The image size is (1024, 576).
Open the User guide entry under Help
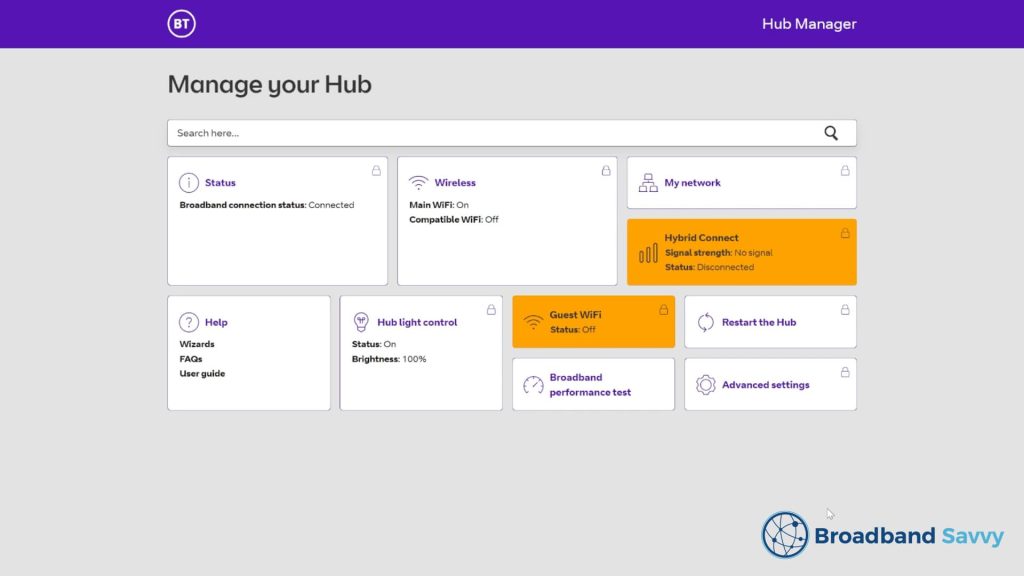click(202, 374)
